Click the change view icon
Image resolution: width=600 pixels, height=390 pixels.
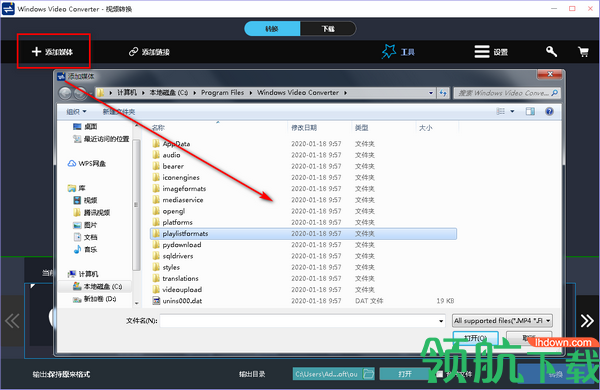501,111
